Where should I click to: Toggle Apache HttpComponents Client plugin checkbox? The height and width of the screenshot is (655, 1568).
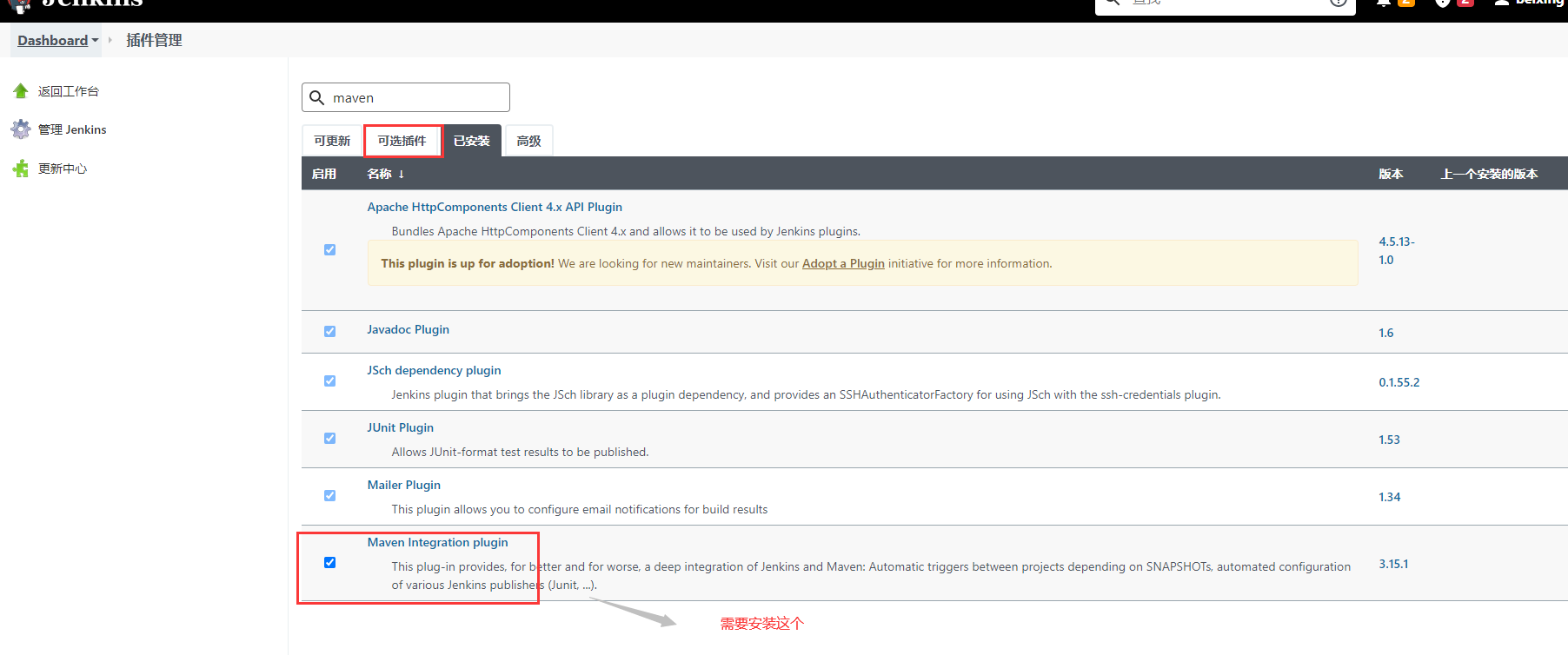coord(329,249)
